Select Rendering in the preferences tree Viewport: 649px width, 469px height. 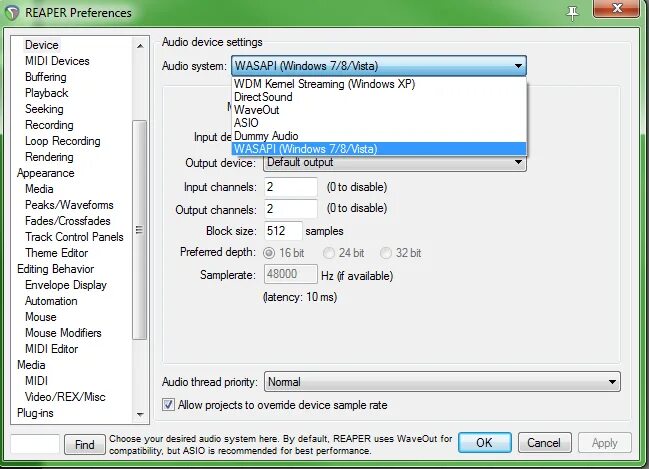coord(49,157)
